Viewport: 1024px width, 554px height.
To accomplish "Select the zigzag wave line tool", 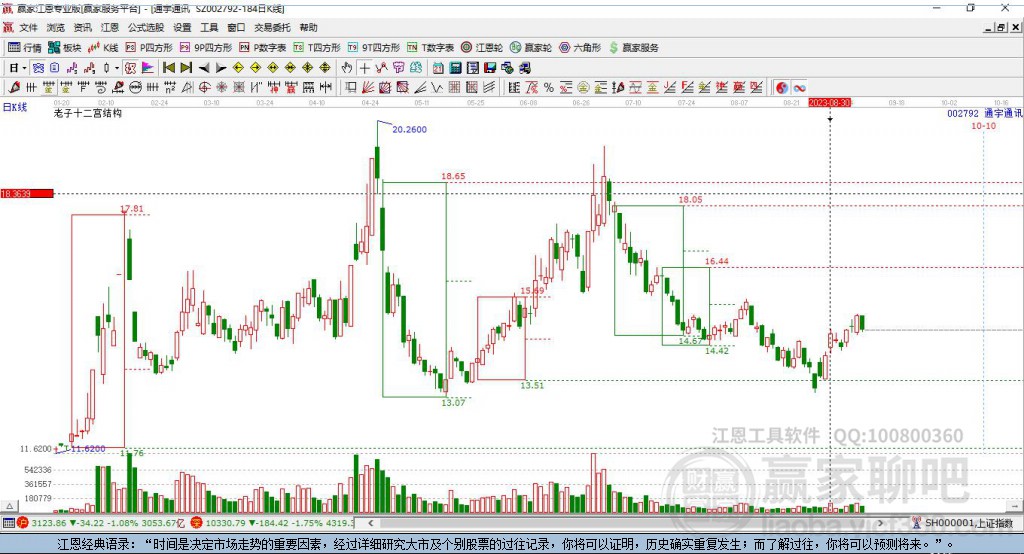I will click(x=436, y=88).
